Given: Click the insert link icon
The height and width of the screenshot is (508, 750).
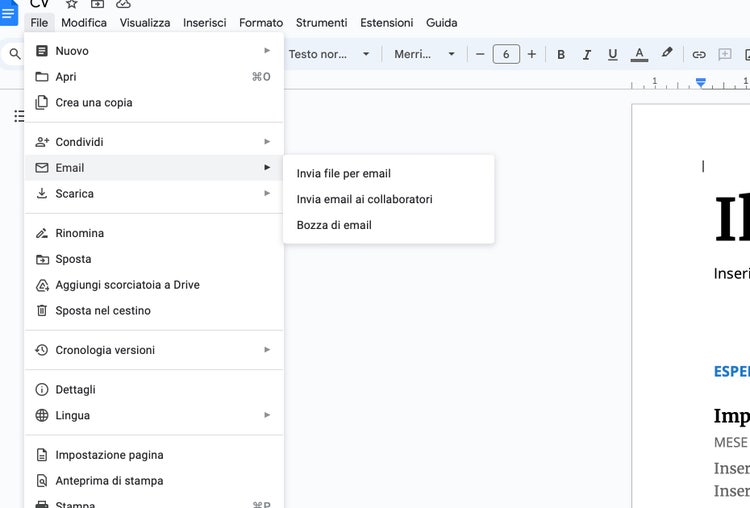Looking at the screenshot, I should point(699,54).
